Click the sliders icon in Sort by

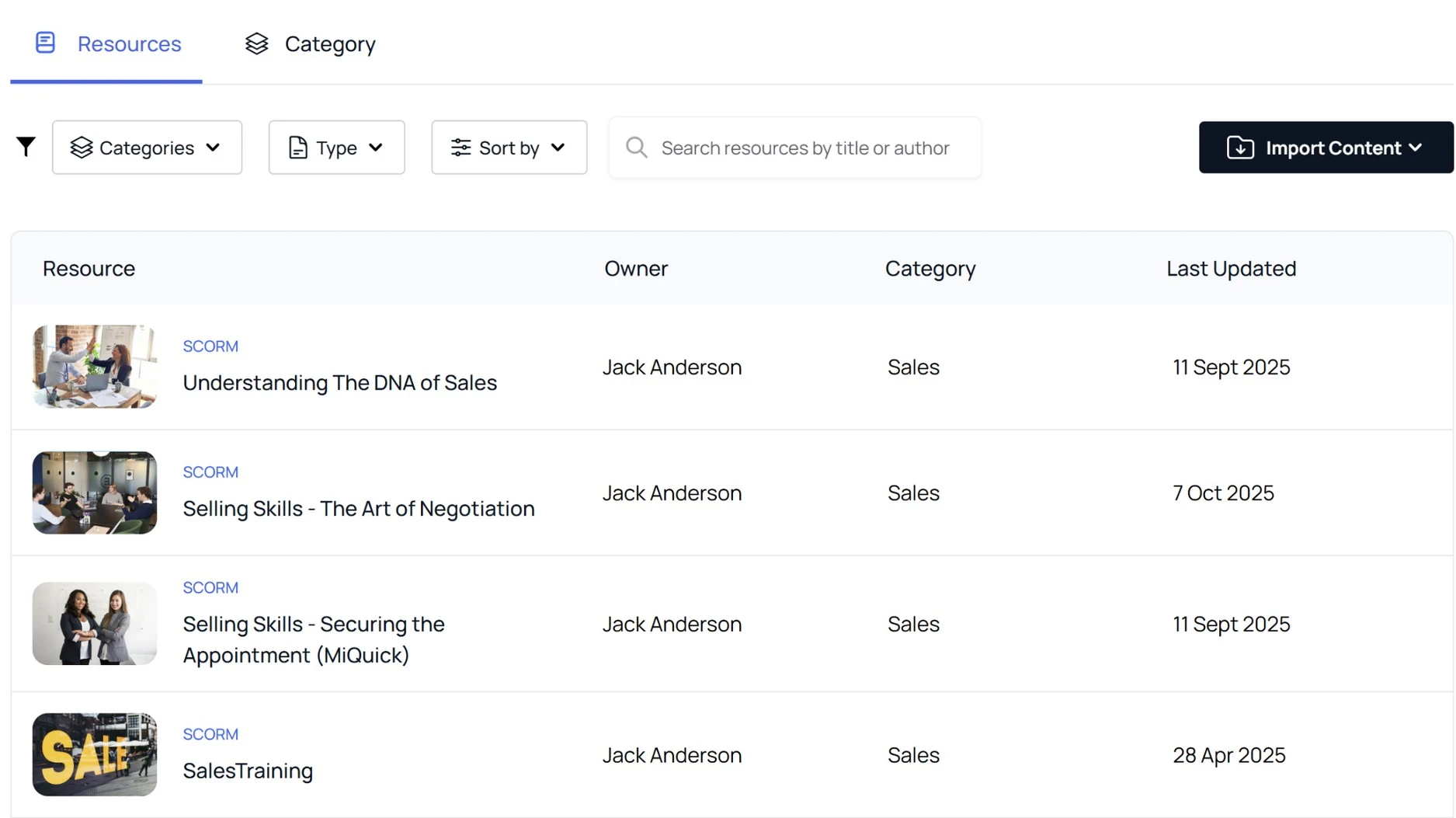[460, 148]
